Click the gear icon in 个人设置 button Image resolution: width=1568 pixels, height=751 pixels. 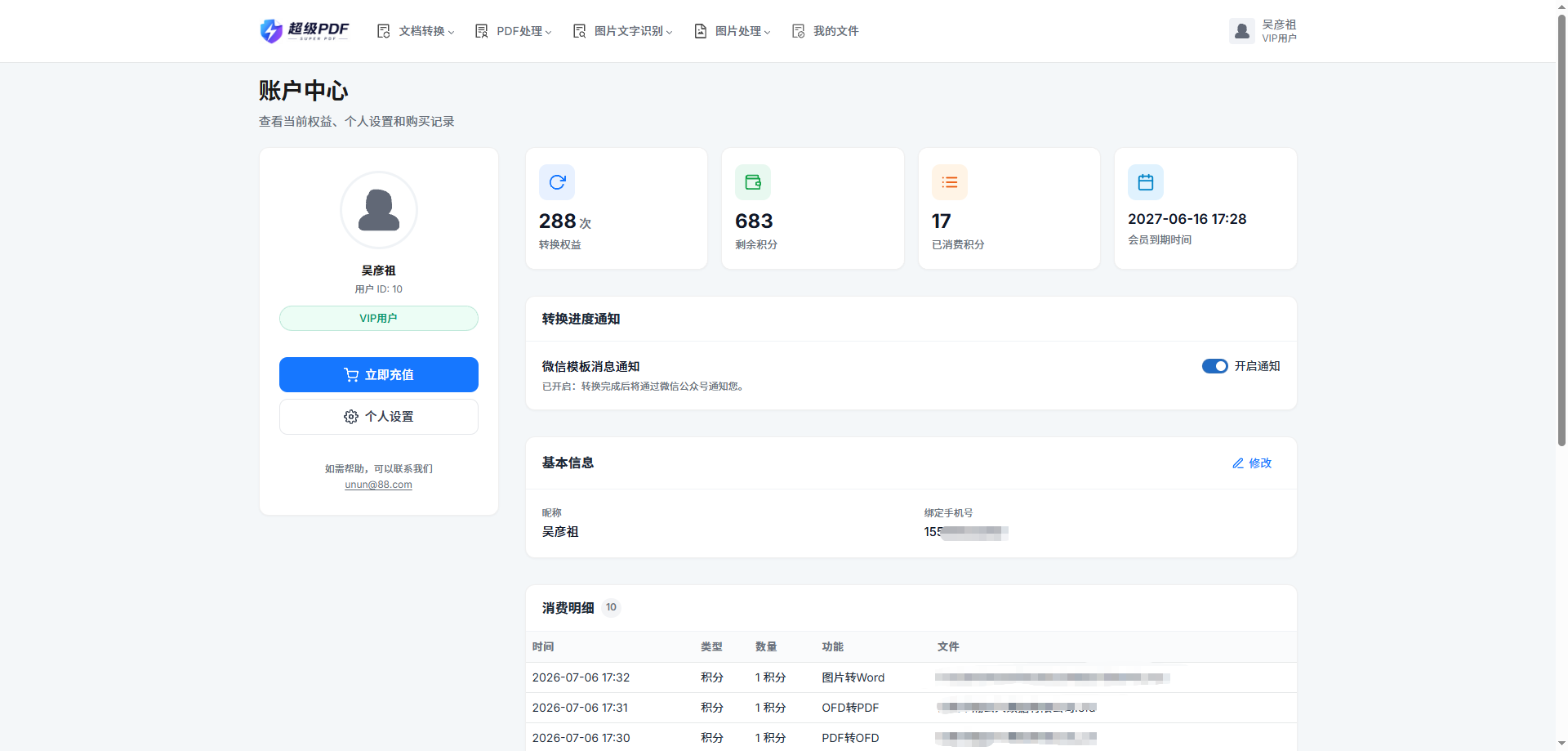[351, 417]
